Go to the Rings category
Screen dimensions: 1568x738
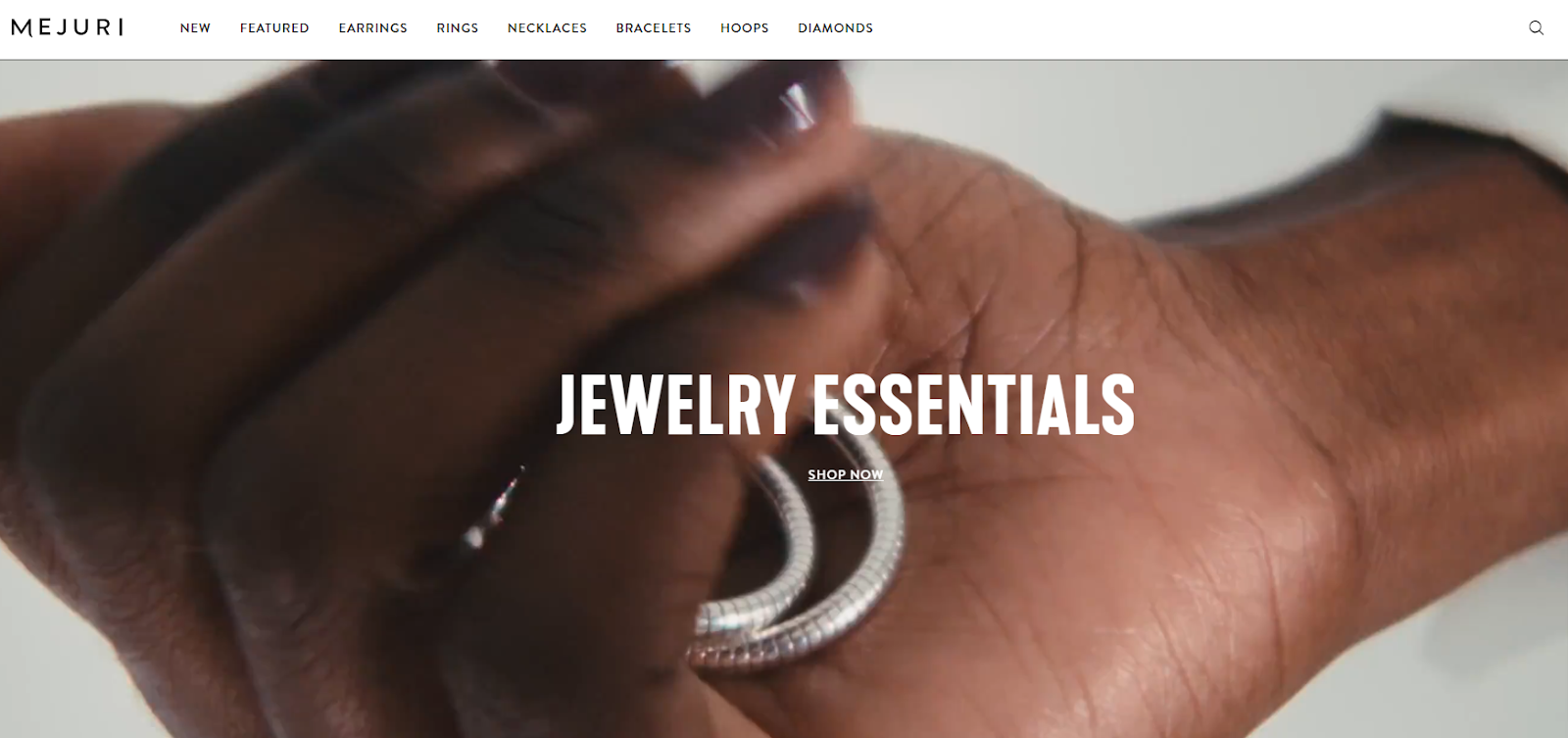pos(458,27)
